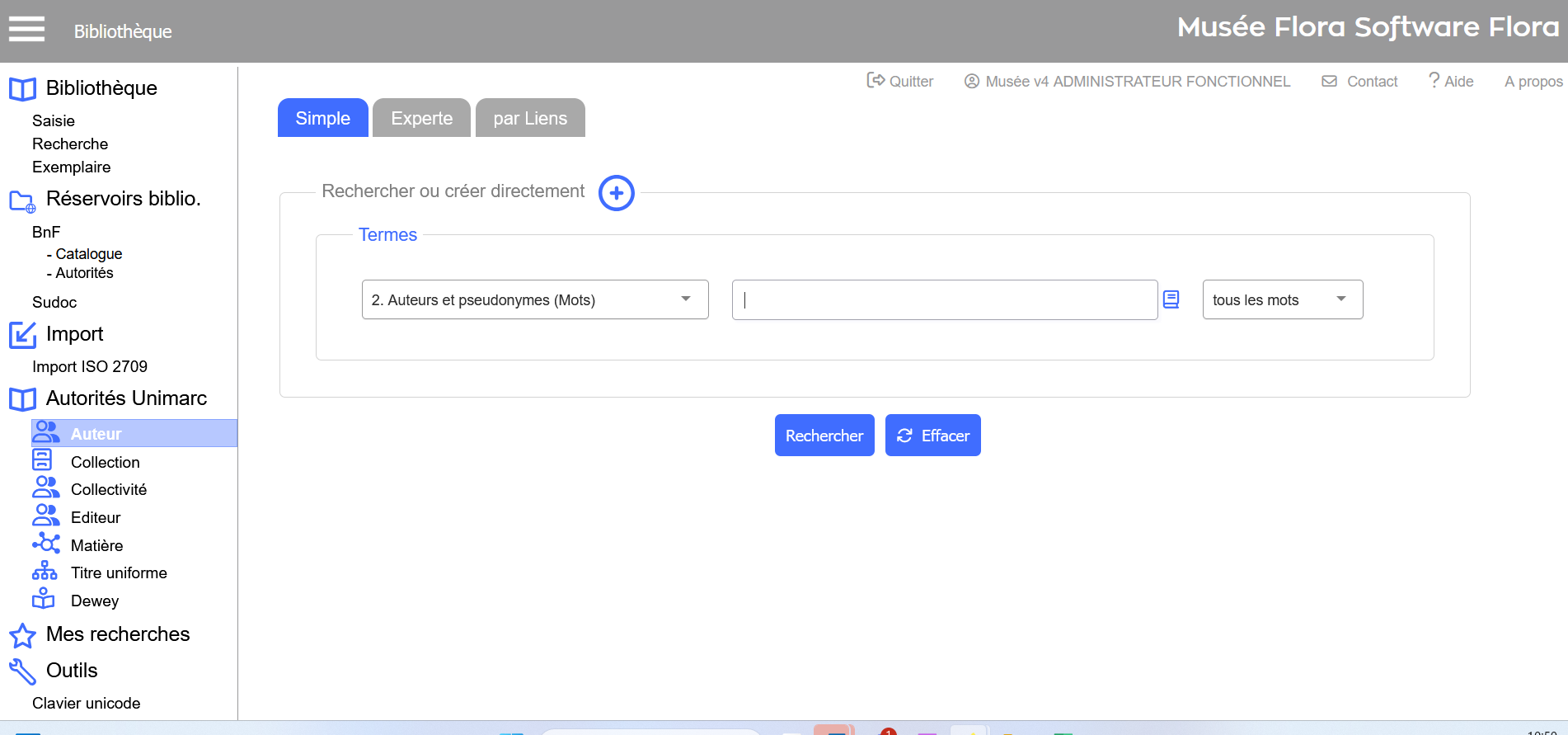Click the Auteur people icon

click(x=45, y=432)
